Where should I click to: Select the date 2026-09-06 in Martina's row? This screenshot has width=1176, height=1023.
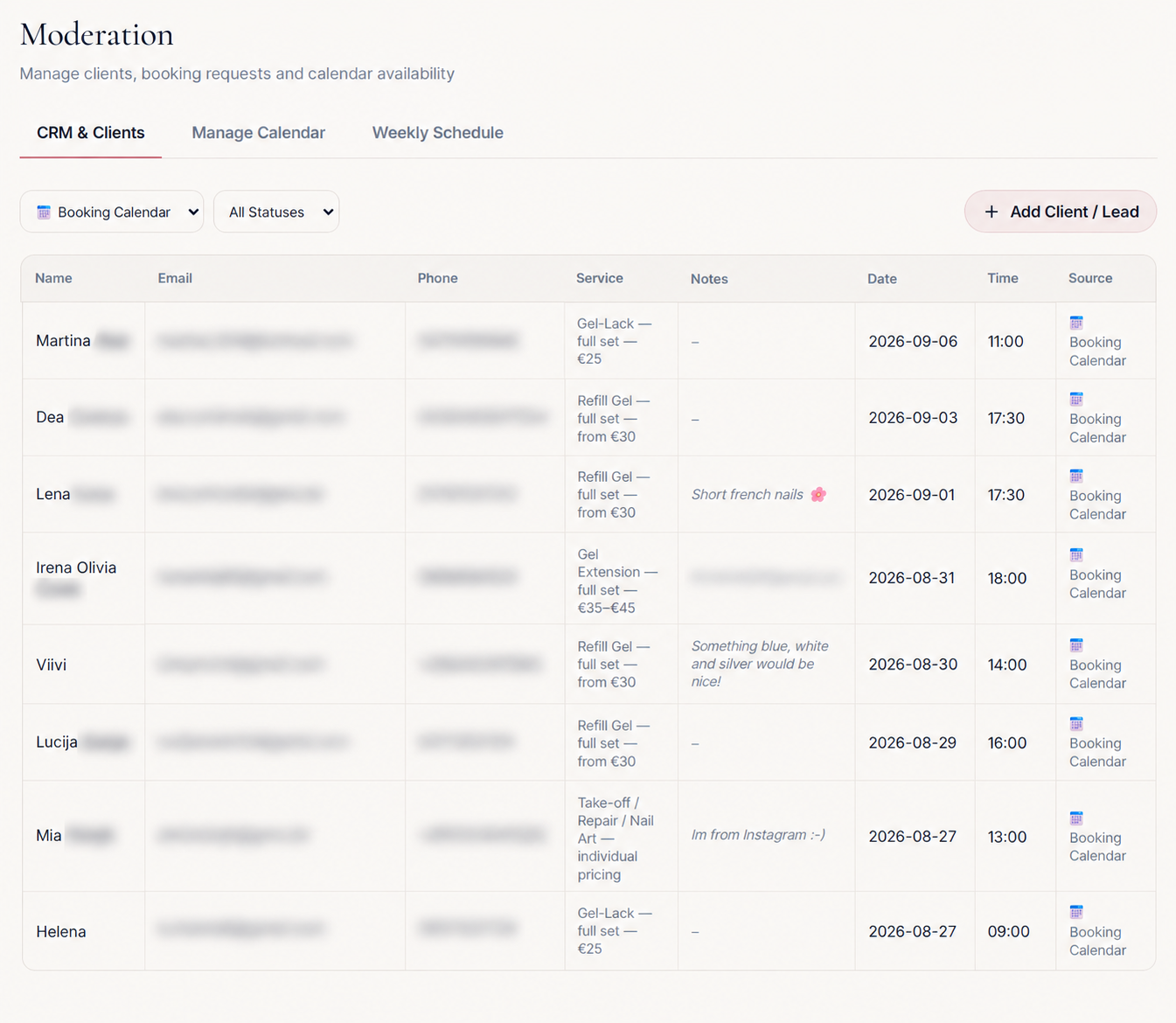[913, 341]
